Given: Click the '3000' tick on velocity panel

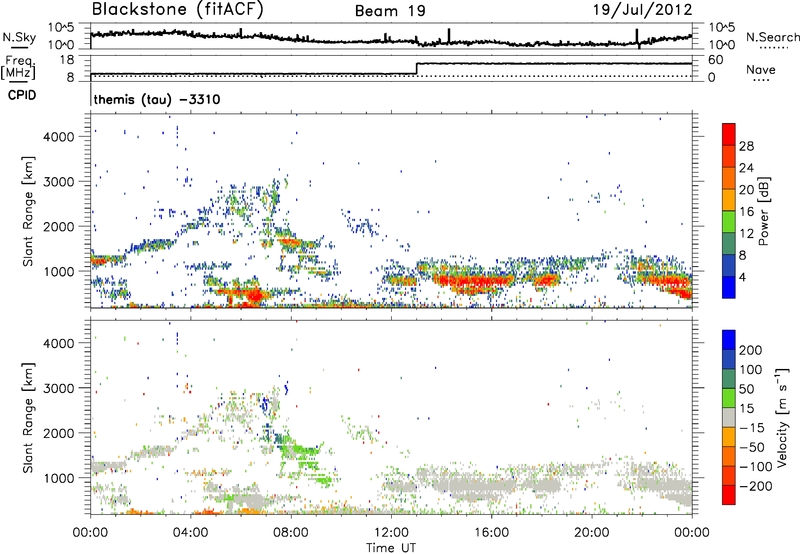Looking at the screenshot, I should (x=59, y=388).
